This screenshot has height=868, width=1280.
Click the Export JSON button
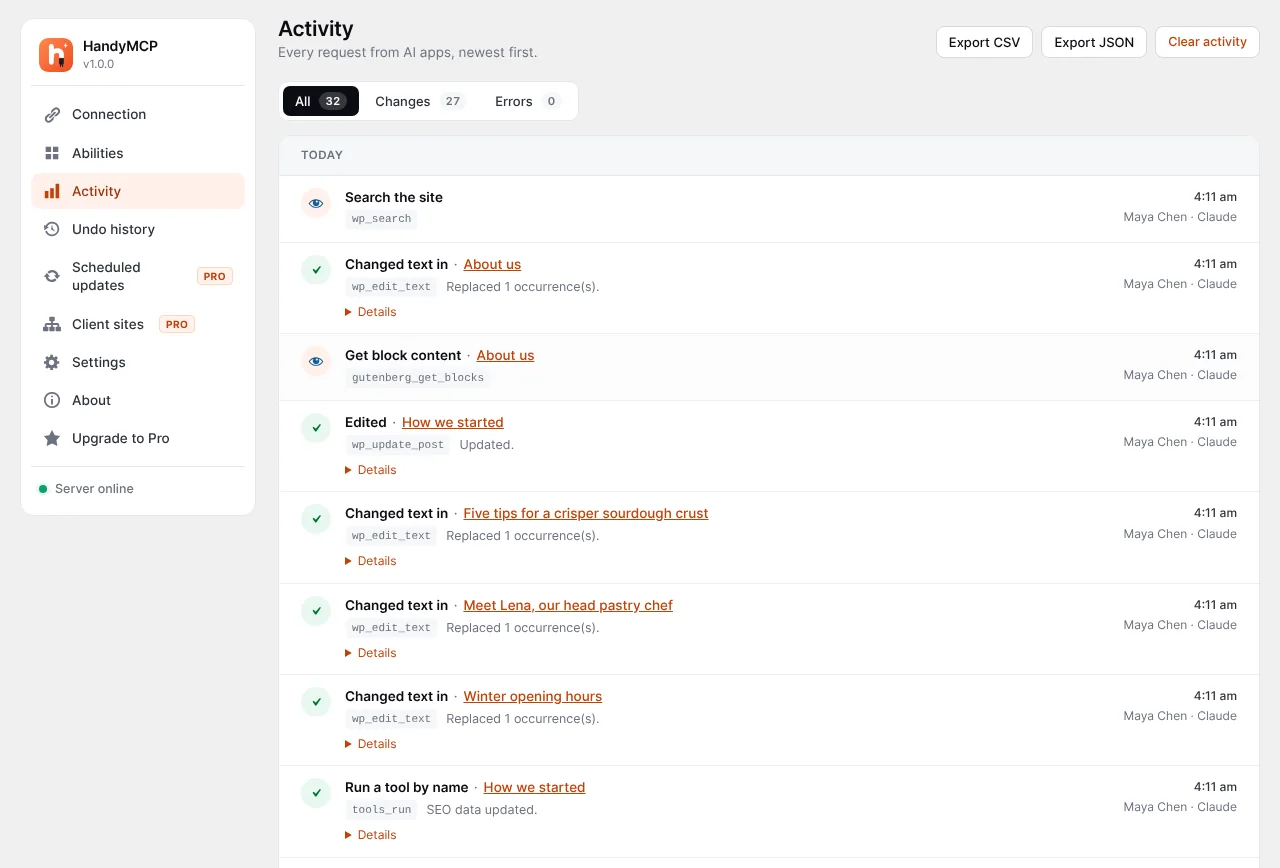click(x=1094, y=42)
